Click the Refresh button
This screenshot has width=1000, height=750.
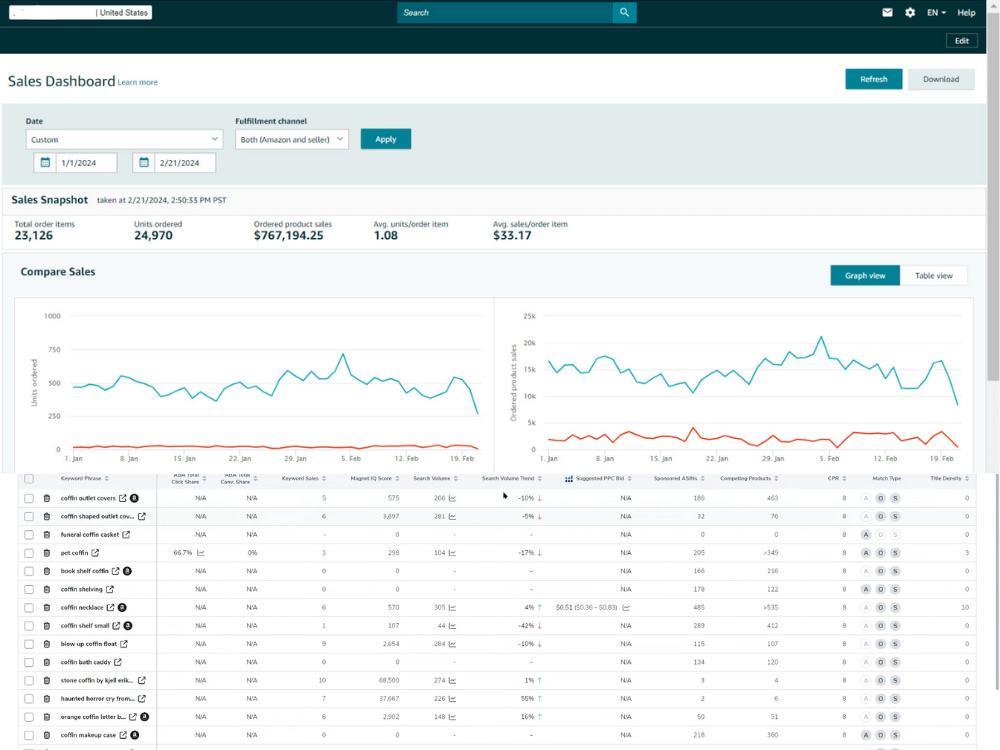point(874,79)
